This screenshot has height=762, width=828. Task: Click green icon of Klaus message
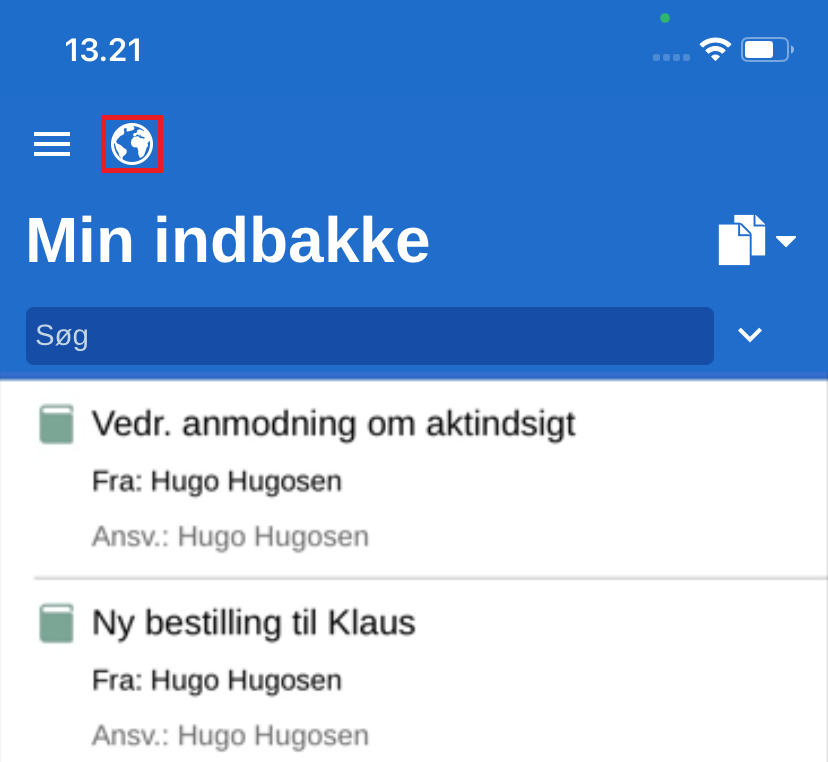pos(57,624)
